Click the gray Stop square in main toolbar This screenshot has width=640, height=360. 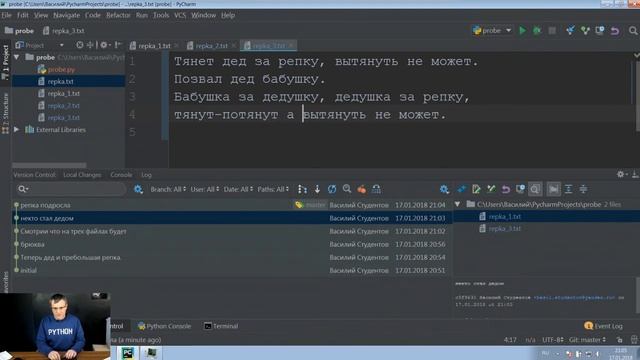[552, 31]
